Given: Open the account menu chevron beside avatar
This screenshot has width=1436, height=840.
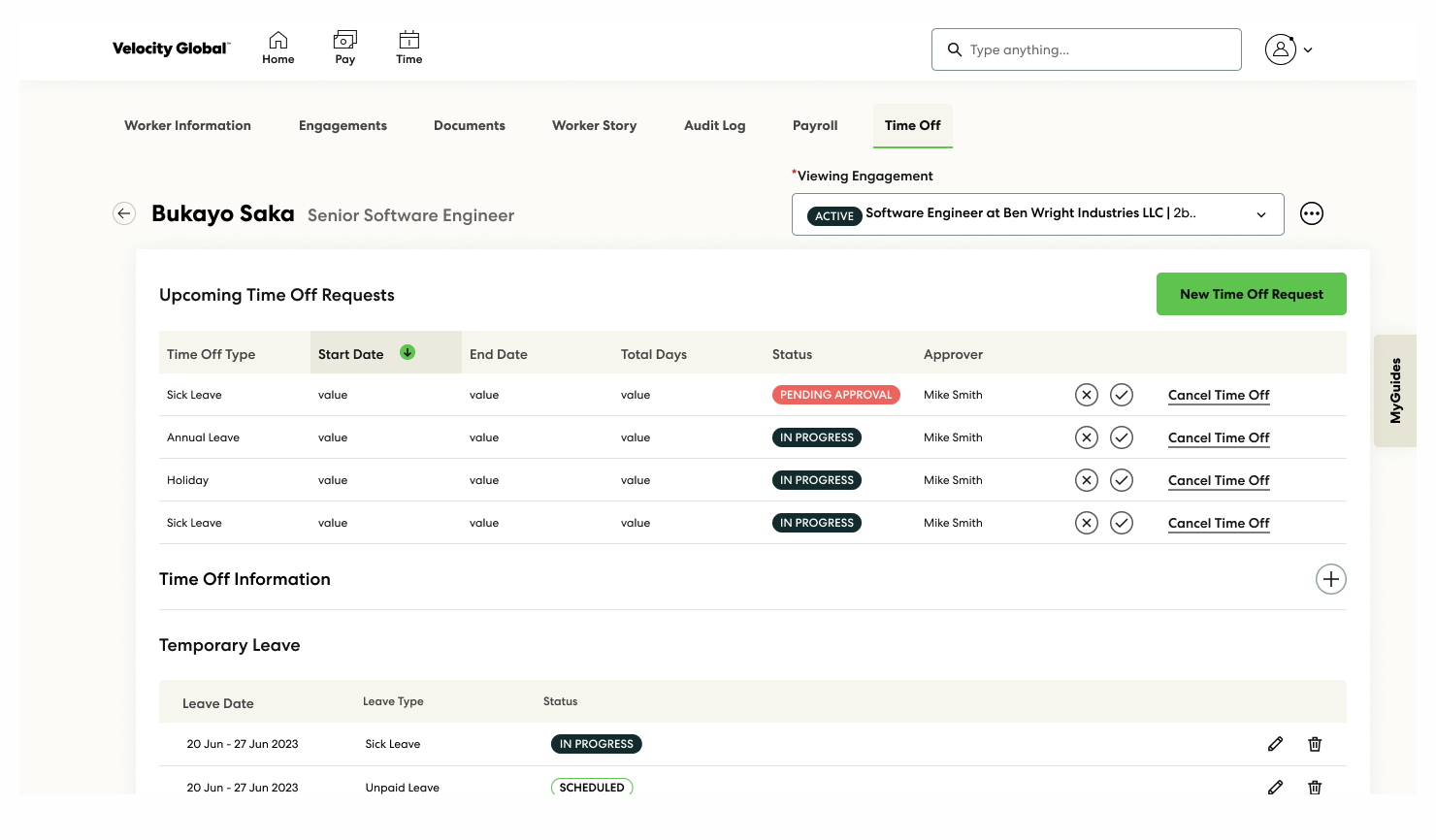Looking at the screenshot, I should tap(1308, 50).
